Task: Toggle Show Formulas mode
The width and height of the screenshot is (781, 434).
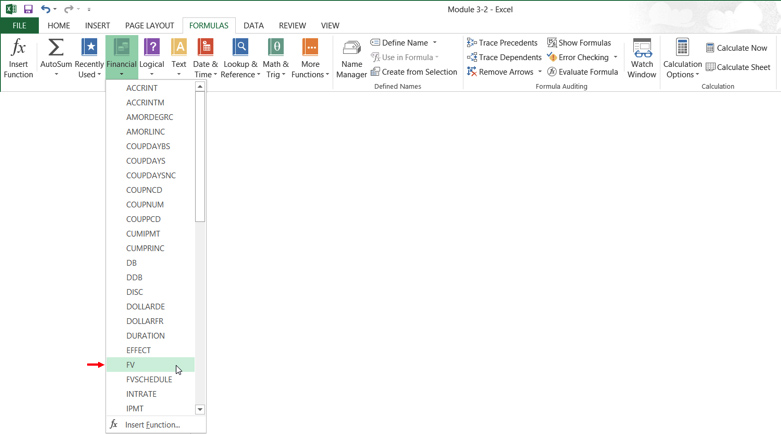Action: (579, 43)
